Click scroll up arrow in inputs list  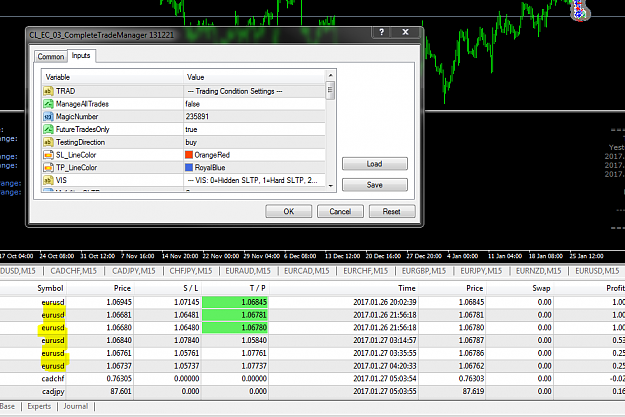click(330, 75)
